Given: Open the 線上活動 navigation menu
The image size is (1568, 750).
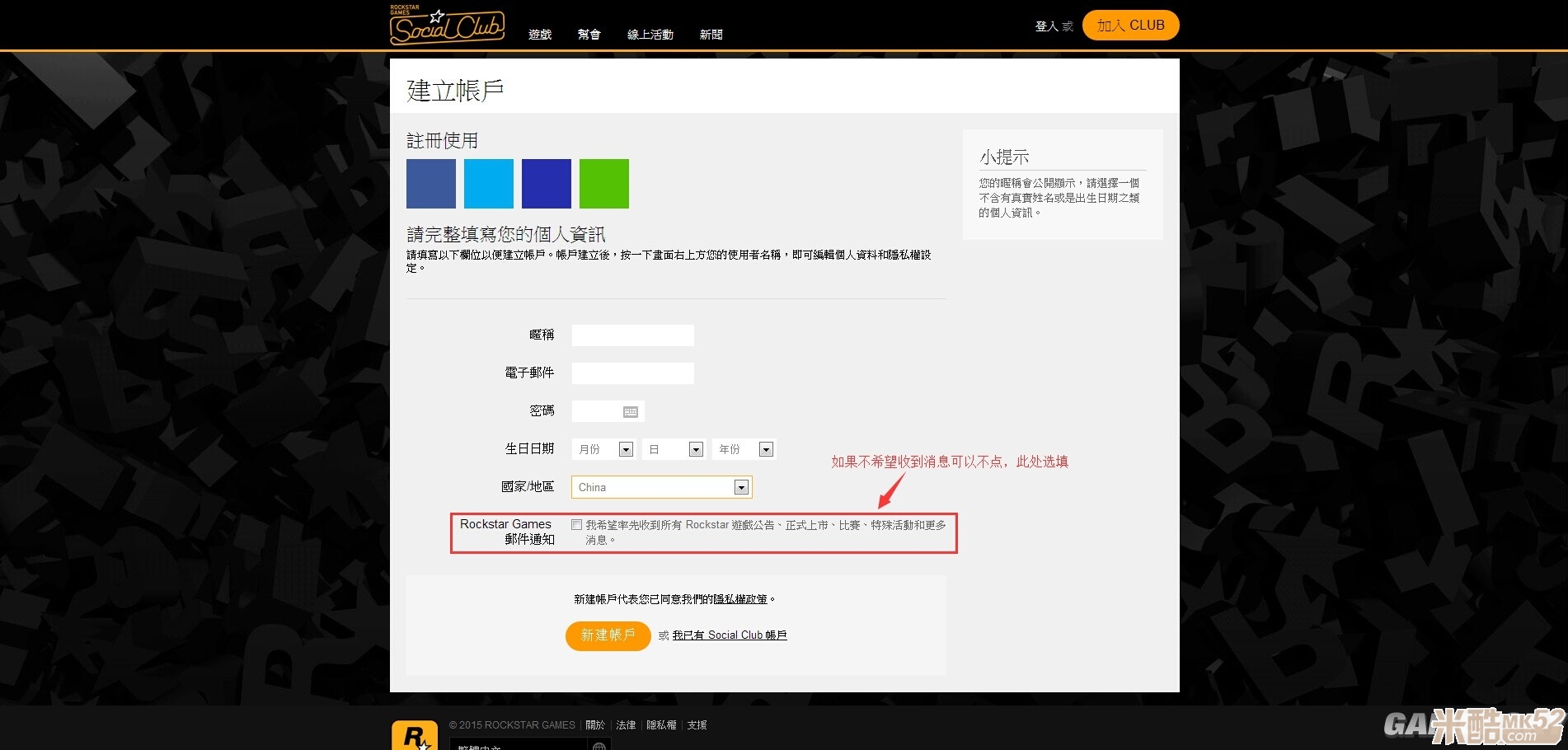Looking at the screenshot, I should pos(650,35).
